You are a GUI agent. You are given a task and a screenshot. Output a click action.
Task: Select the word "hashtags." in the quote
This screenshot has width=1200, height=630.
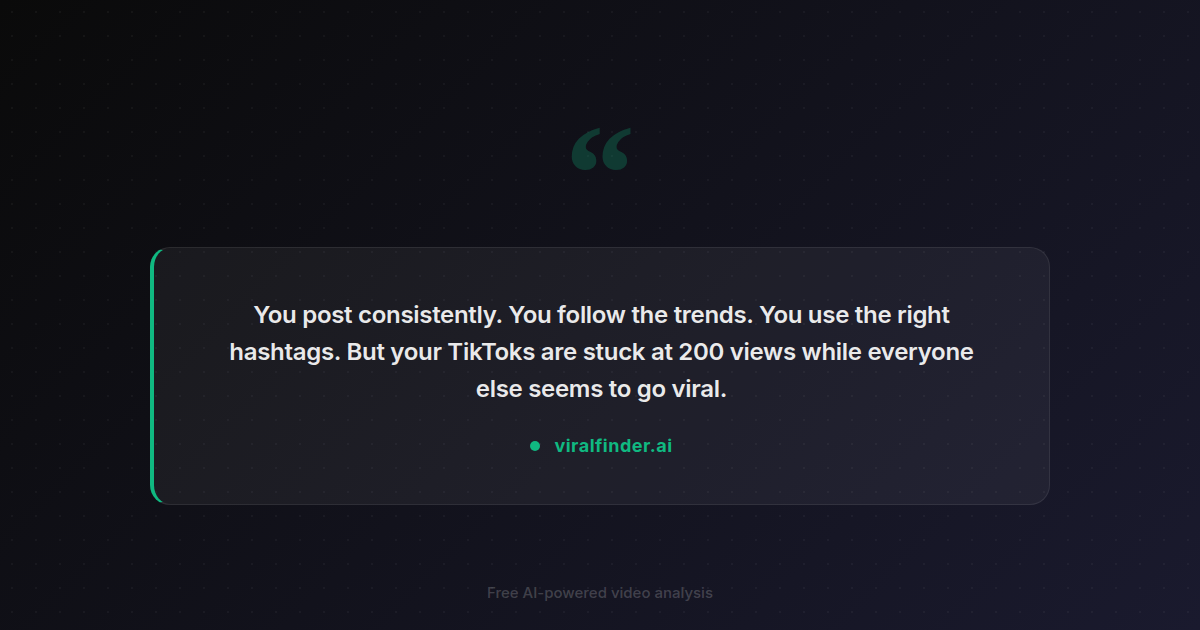pos(284,352)
